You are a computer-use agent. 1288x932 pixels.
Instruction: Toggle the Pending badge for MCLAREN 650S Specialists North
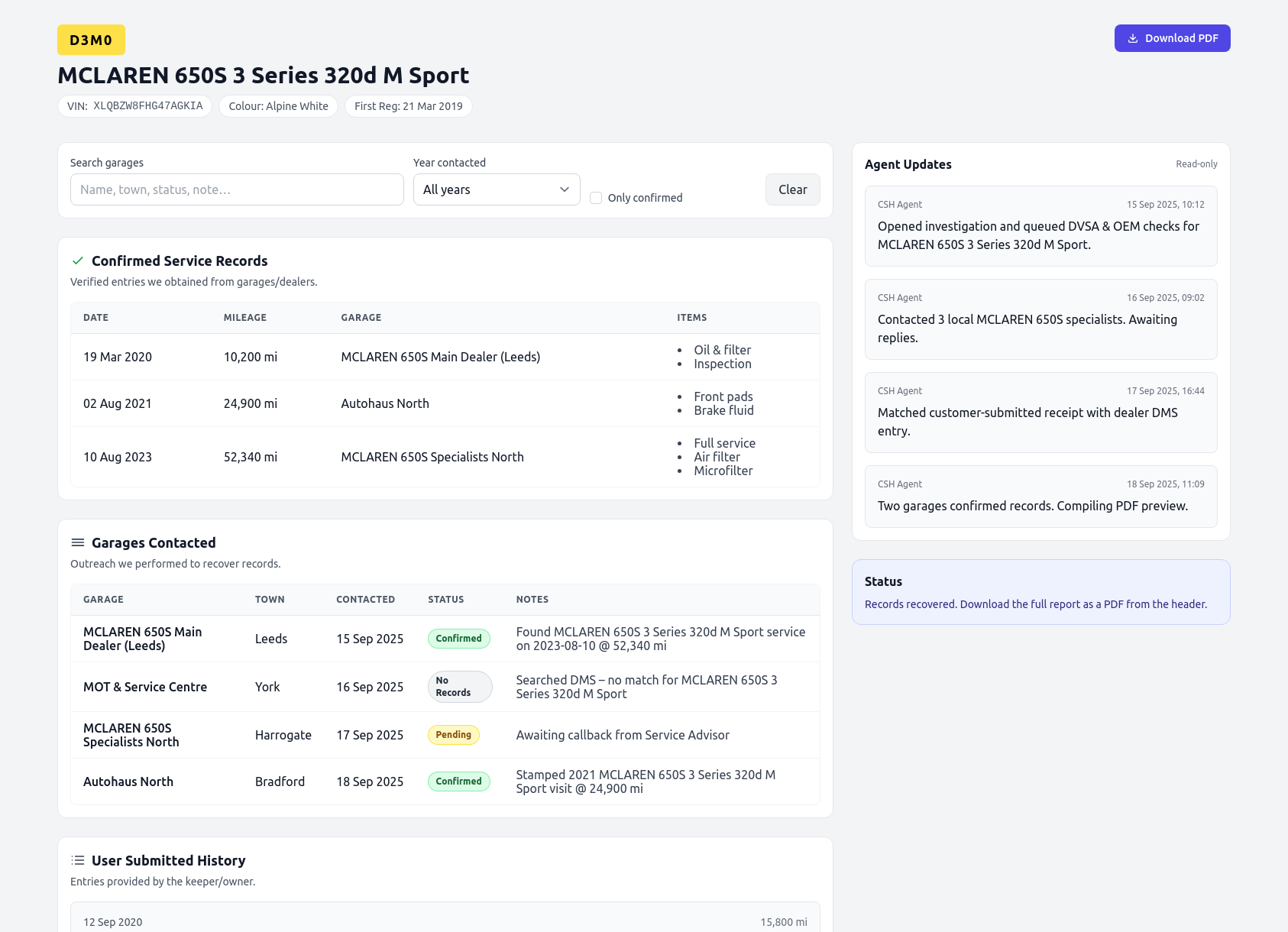(x=453, y=735)
